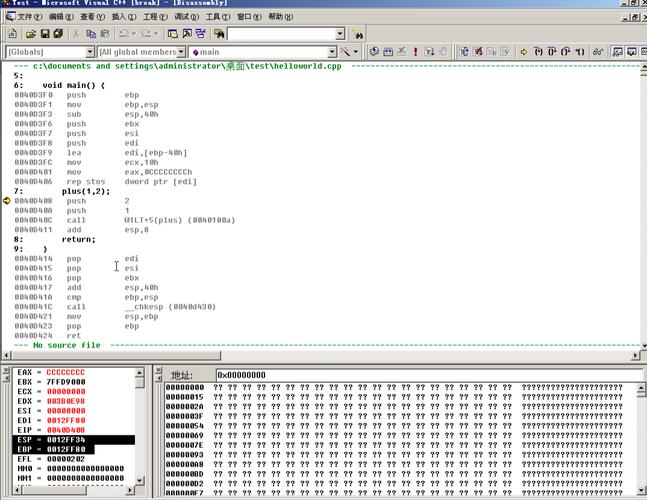Click the memory pane scroll-down arrow

coord(641,491)
